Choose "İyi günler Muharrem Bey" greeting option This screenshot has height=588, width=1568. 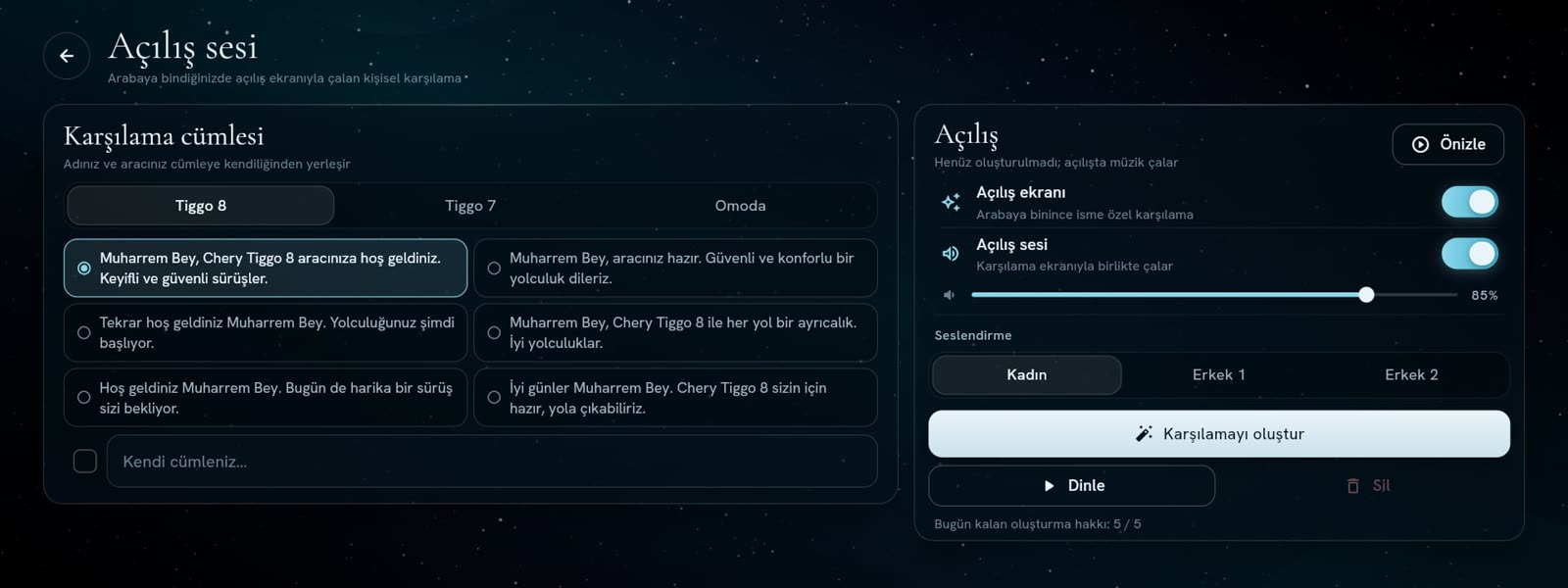click(675, 397)
